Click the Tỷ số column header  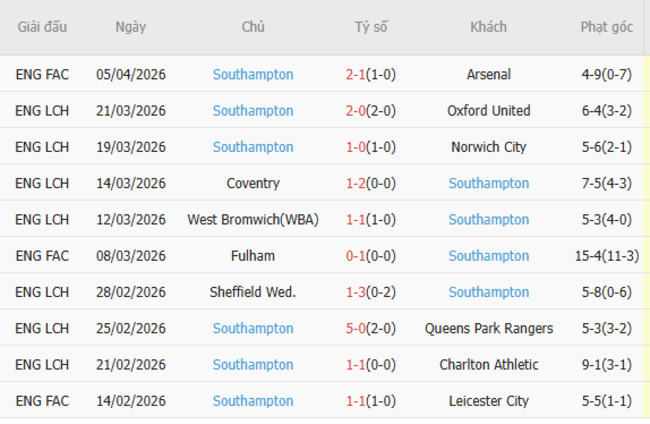pos(371,27)
